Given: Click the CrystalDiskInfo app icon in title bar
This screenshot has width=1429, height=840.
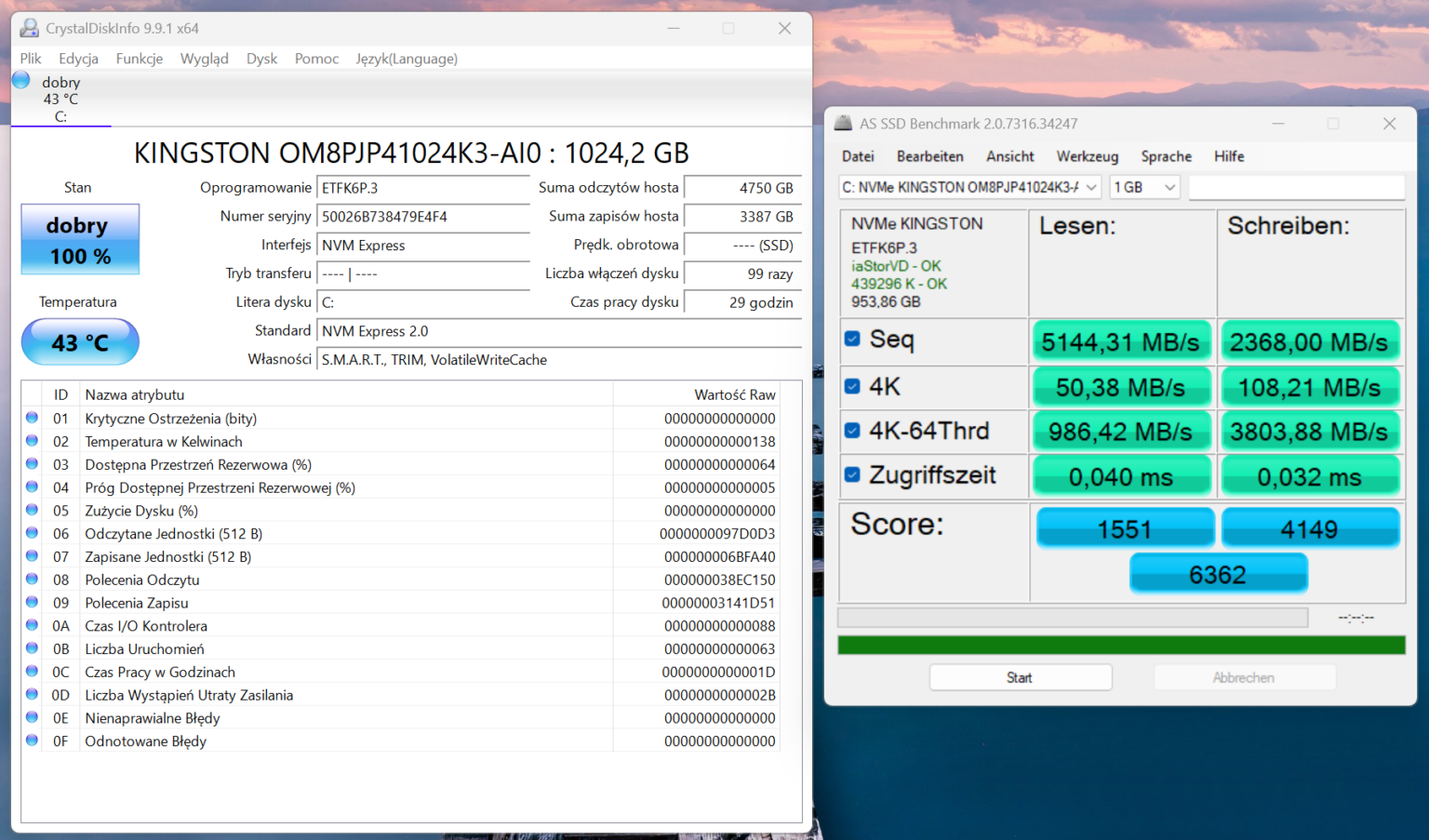Looking at the screenshot, I should click(30, 28).
